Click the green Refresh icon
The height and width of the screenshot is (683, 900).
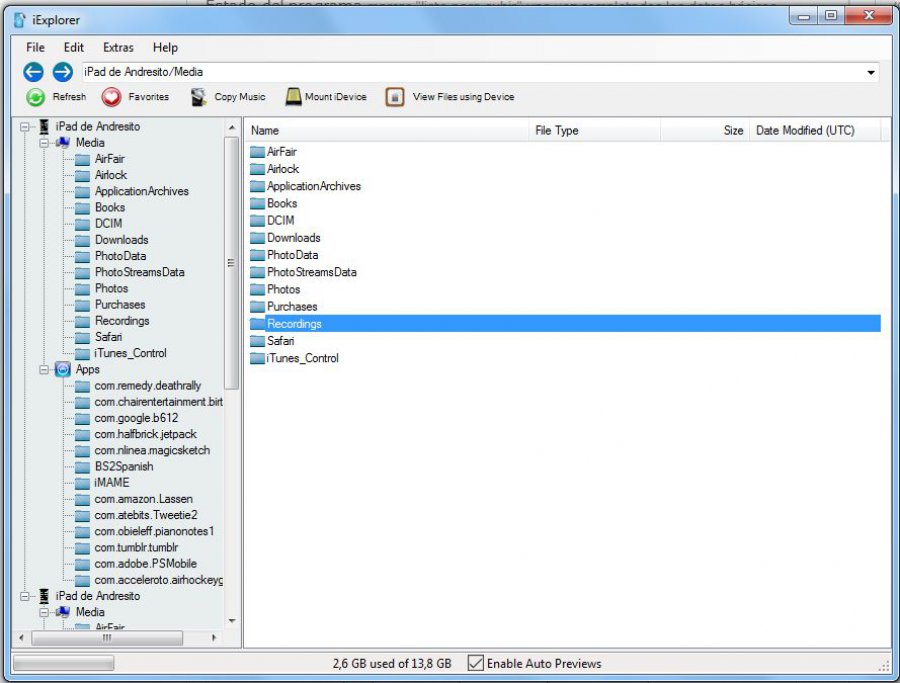[36, 97]
